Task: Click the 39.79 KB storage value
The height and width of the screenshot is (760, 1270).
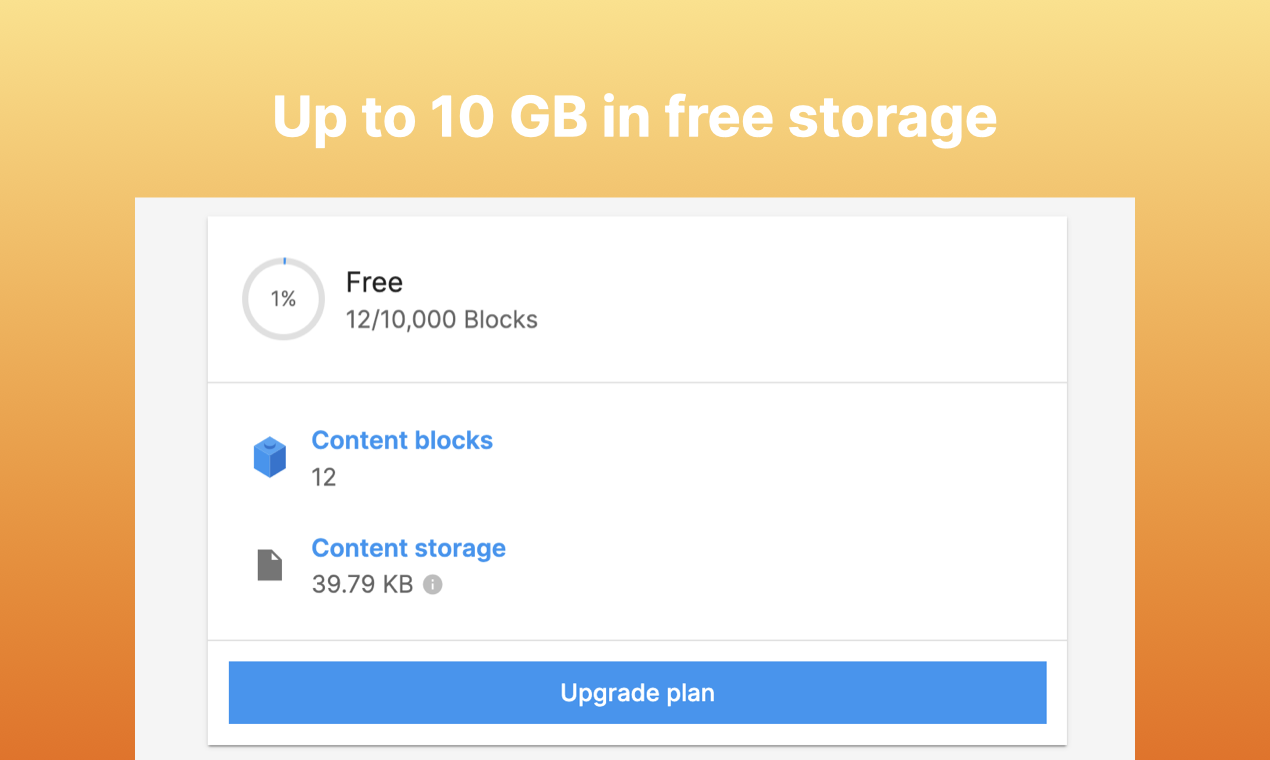Action: pyautogui.click(x=362, y=584)
